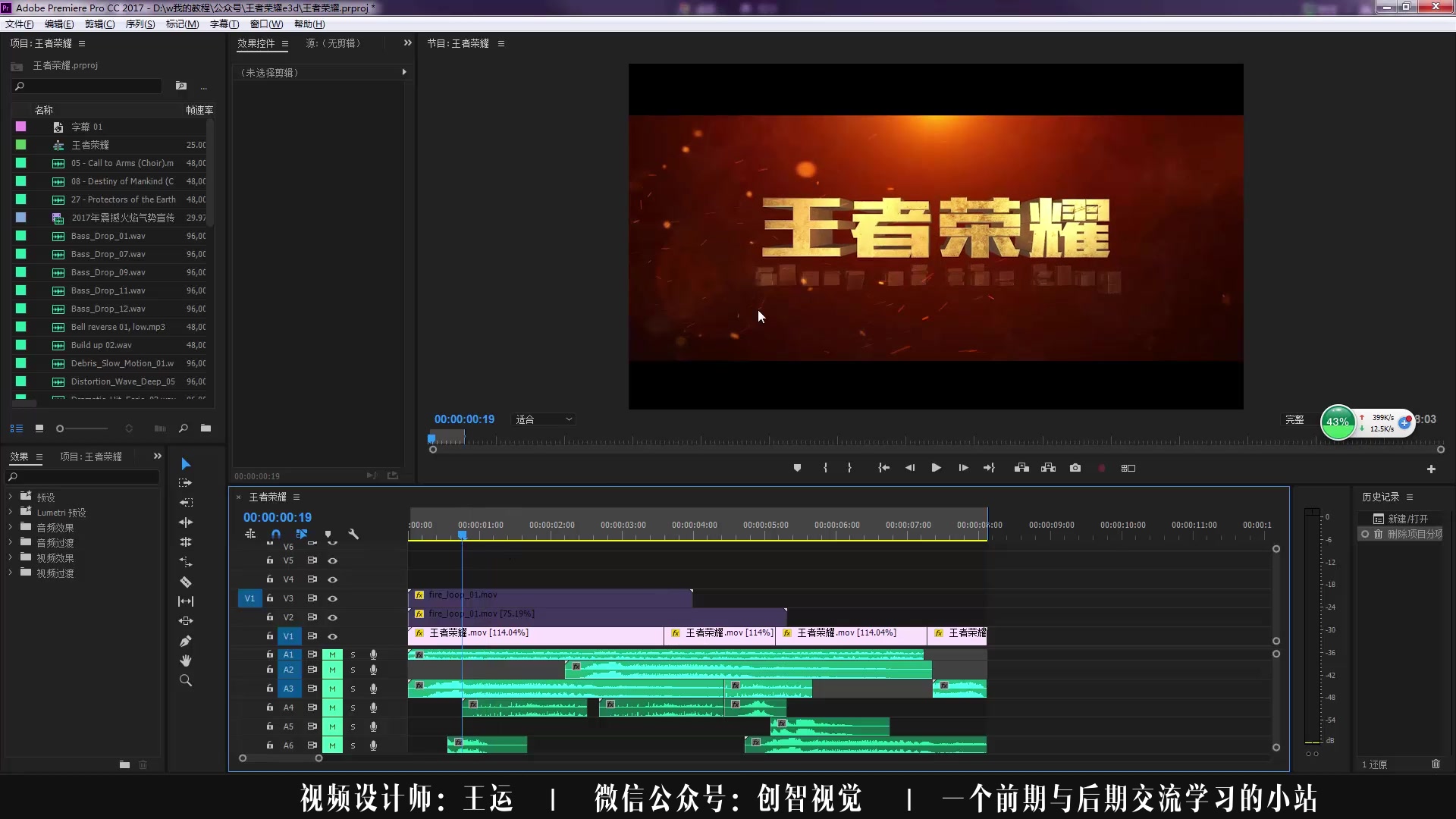
Task: Go to Out point
Action: pyautogui.click(x=989, y=468)
